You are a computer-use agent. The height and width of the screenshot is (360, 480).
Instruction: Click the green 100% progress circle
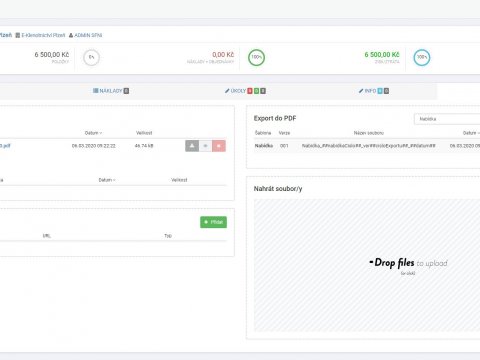[x=256, y=57]
